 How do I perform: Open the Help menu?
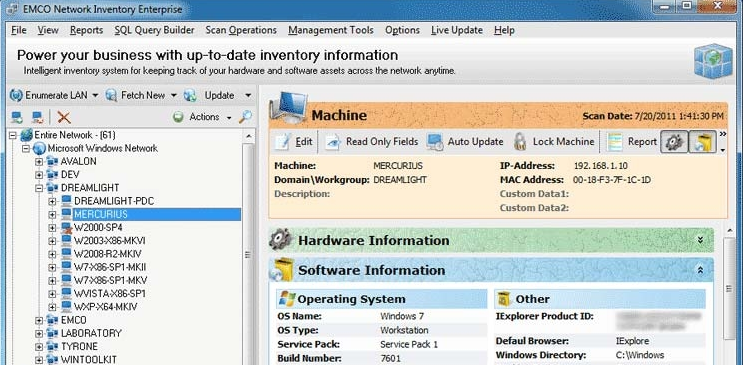[504, 30]
